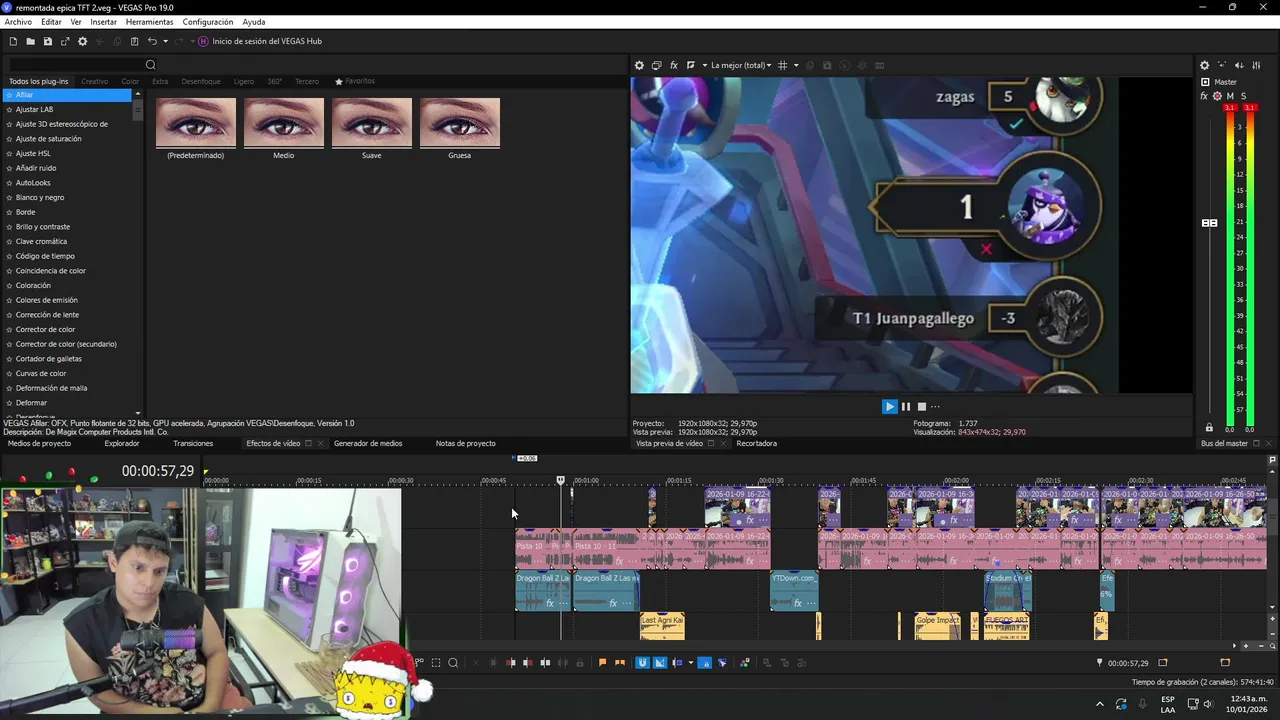Sign in to VEGAS Hub
The width and height of the screenshot is (1280, 720).
[x=260, y=41]
